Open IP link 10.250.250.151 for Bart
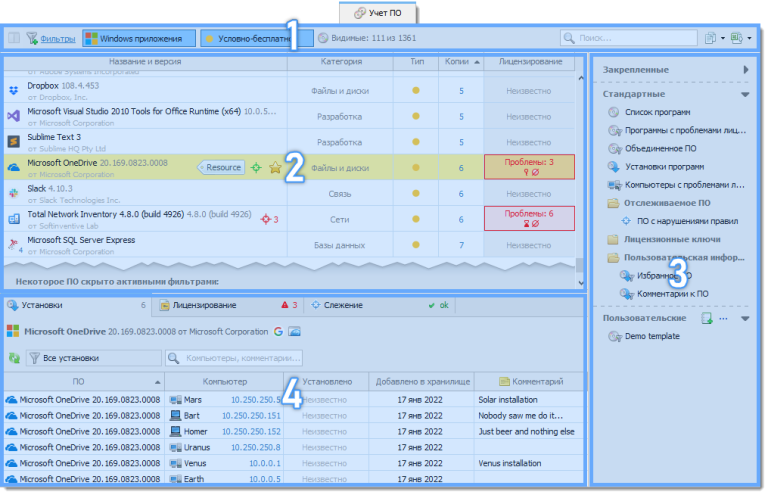The height and width of the screenshot is (495, 768). tap(251, 416)
